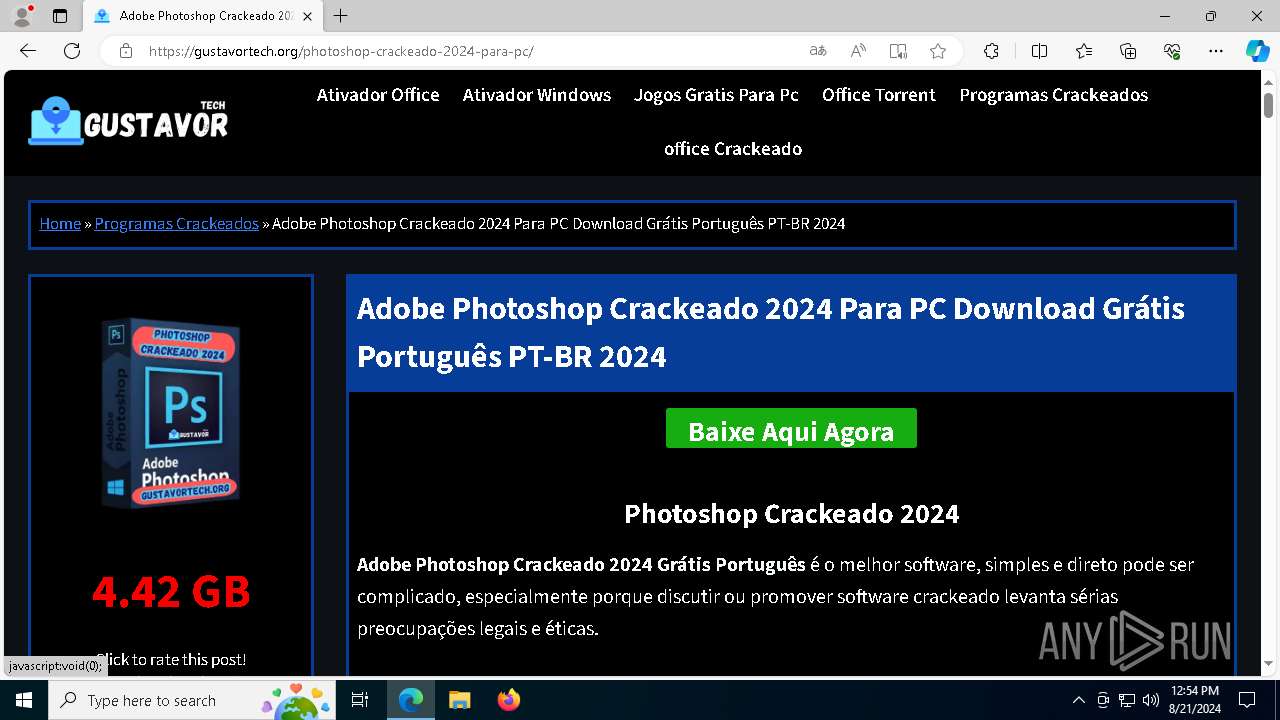
Task: Open the Extensions puzzle icon
Action: point(991,51)
